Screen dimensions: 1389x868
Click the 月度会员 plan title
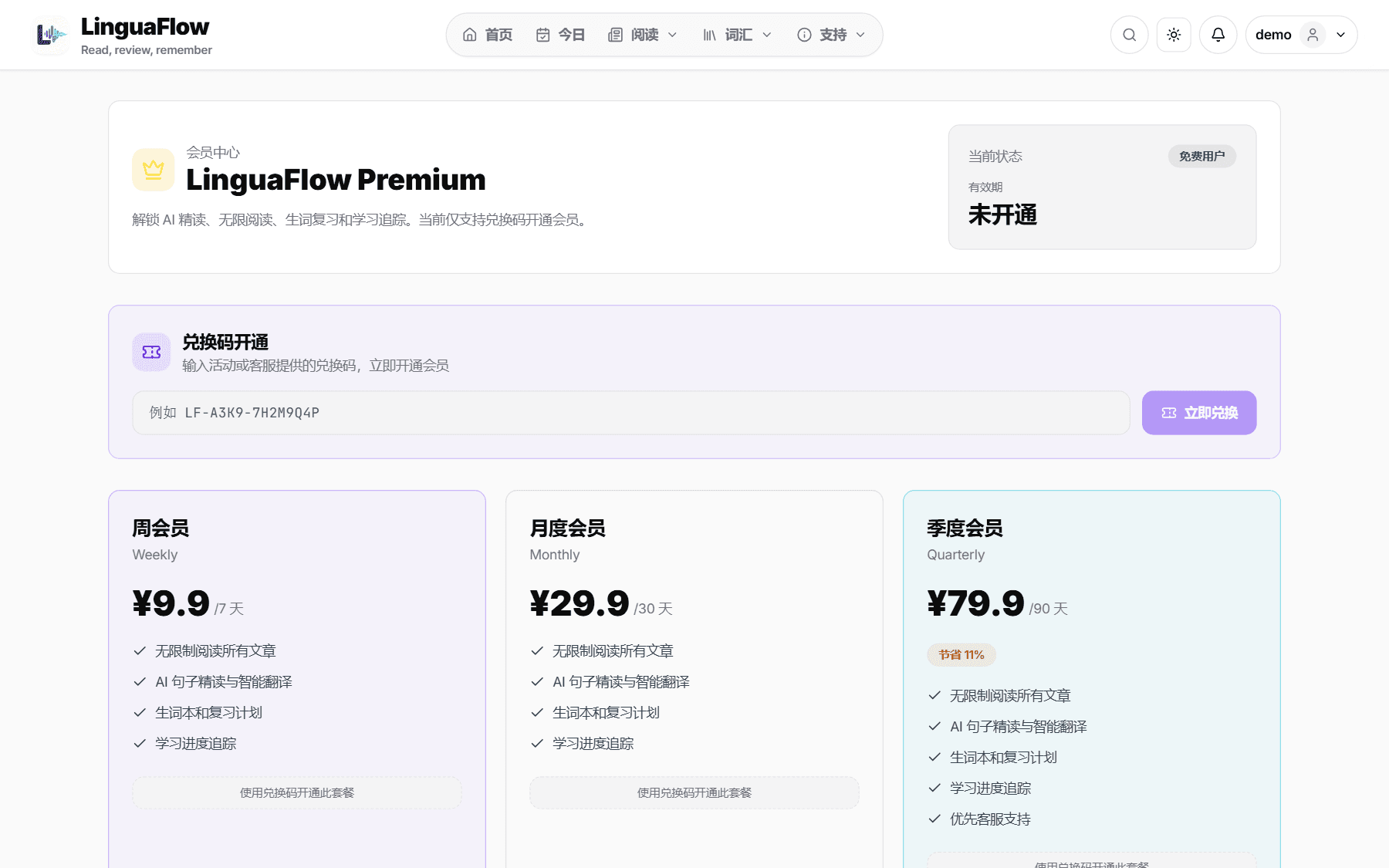point(568,529)
